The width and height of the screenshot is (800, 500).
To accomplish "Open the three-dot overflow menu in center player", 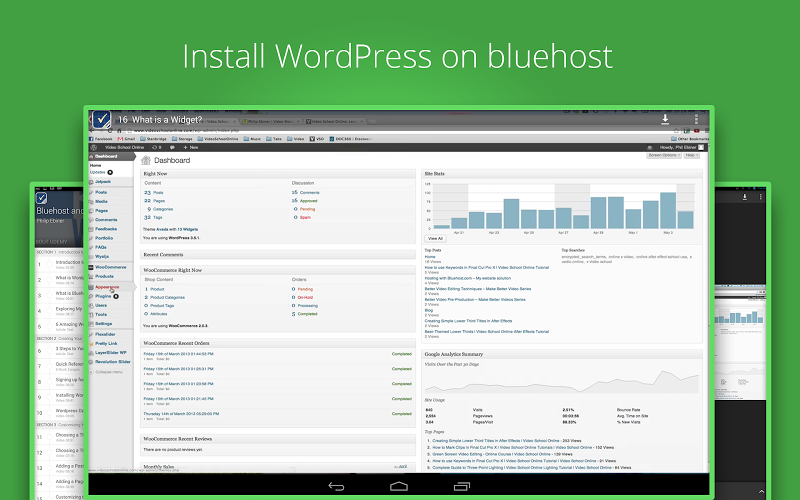I will click(696, 119).
